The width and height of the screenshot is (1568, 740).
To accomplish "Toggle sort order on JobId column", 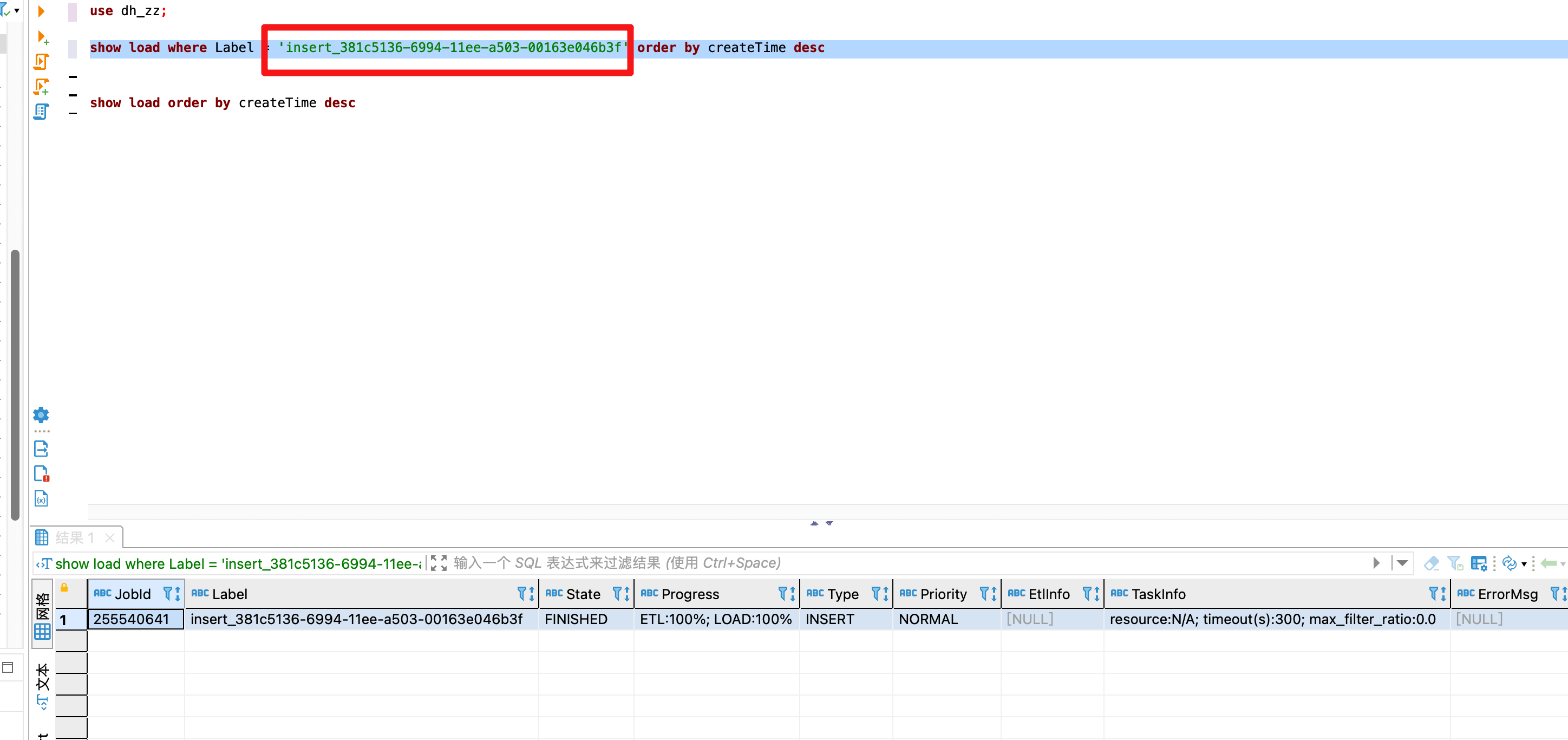I will 177,594.
